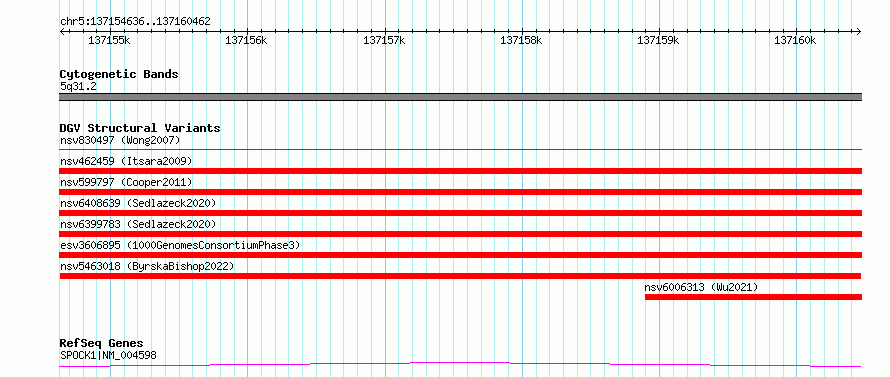Click the red bar under nsv462459
The width and height of the screenshot is (890, 377).
tap(460, 171)
